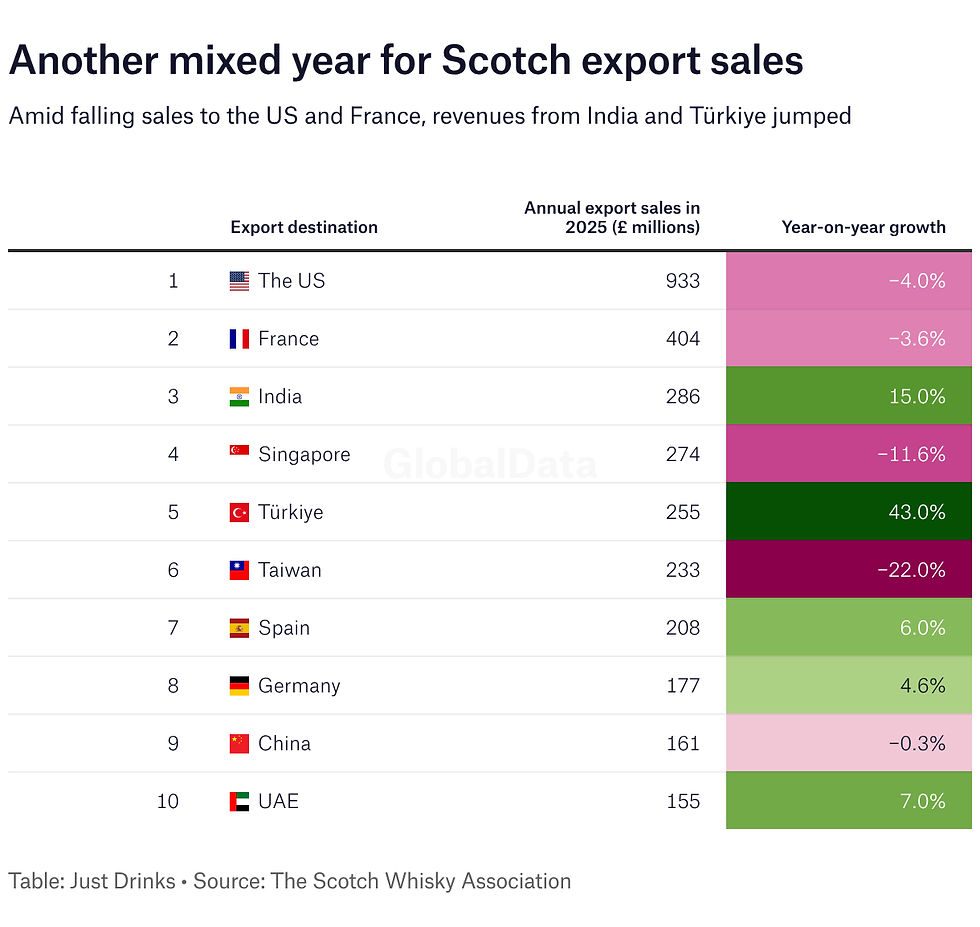This screenshot has width=980, height=927.
Task: Select the dark magenta −22.0% growth cell
Action: (849, 569)
